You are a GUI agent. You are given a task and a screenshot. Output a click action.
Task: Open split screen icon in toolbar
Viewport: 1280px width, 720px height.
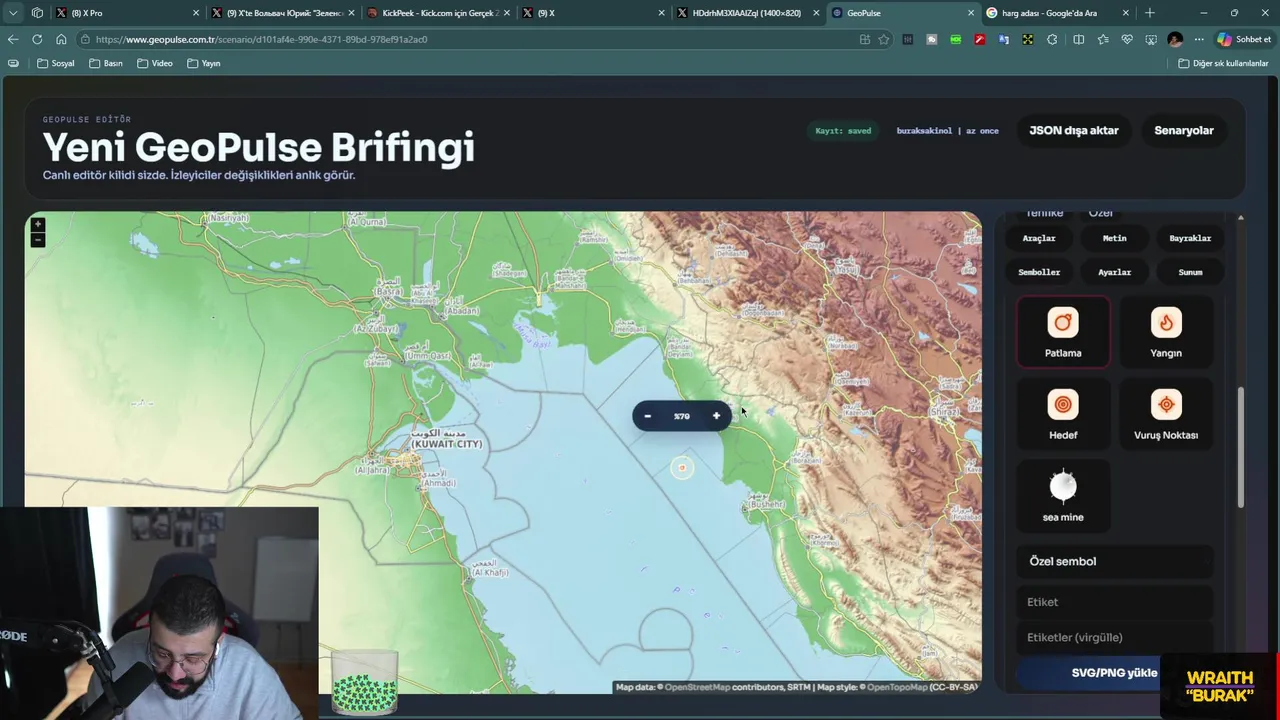click(x=1078, y=39)
